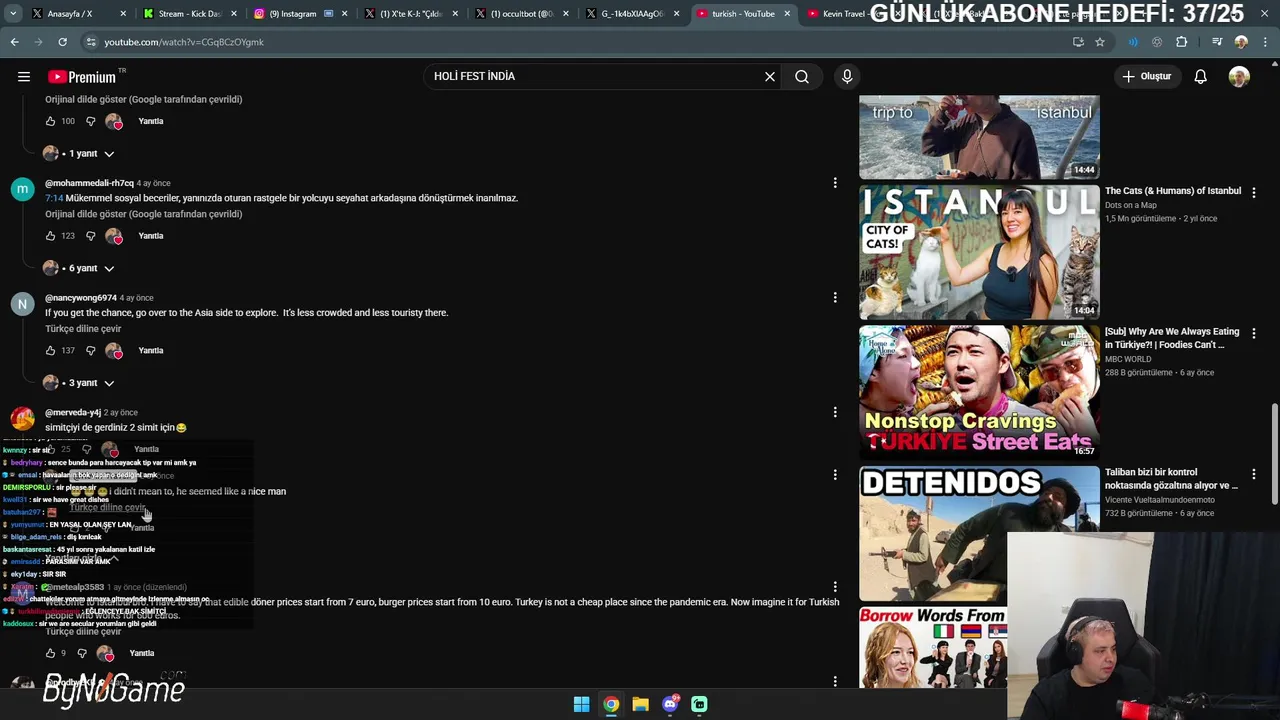
Task: Open The Cats & Humans of Istanbul thumbnail
Action: tap(979, 252)
